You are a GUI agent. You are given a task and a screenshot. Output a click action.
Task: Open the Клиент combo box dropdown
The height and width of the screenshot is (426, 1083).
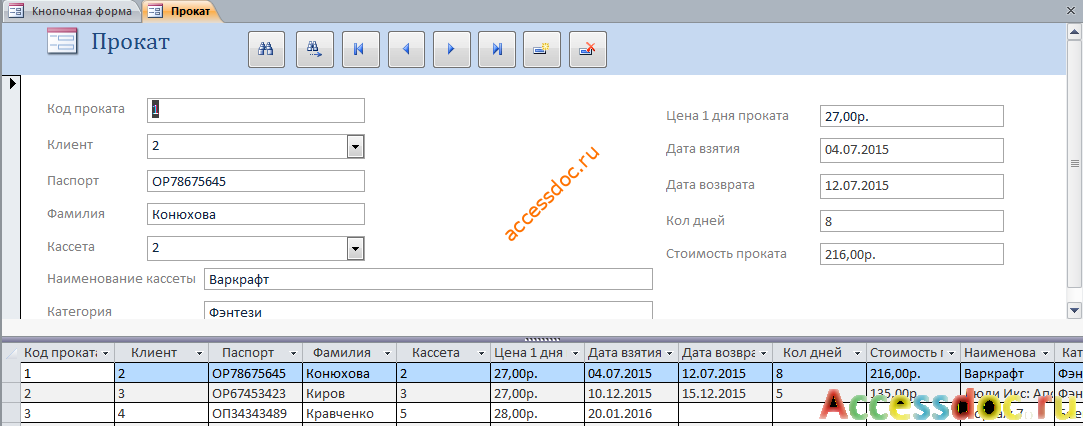click(x=355, y=146)
